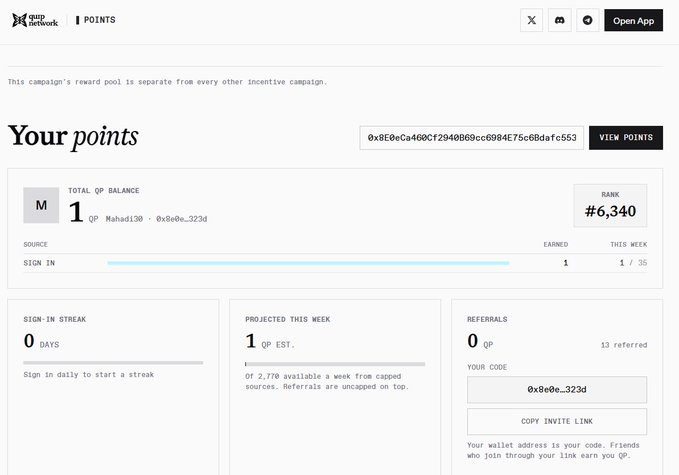Focus the wallet address input field
Screen dimensions: 679x475
coord(472,138)
